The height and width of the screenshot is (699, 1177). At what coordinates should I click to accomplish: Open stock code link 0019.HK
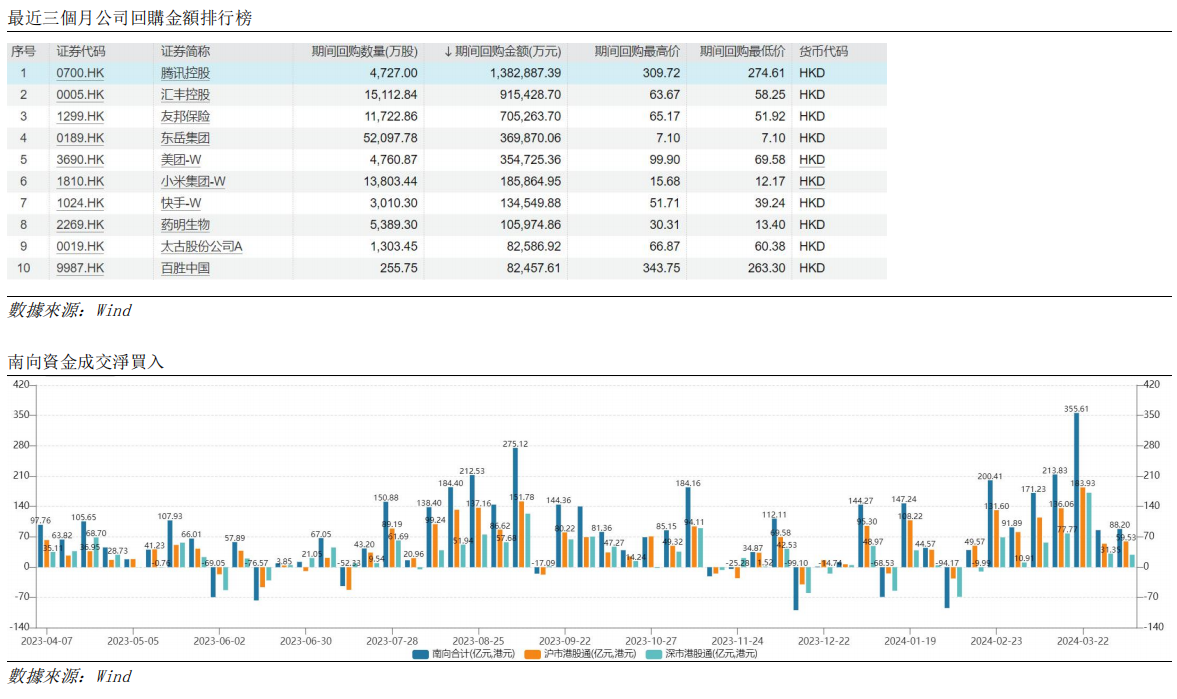[x=80, y=247]
